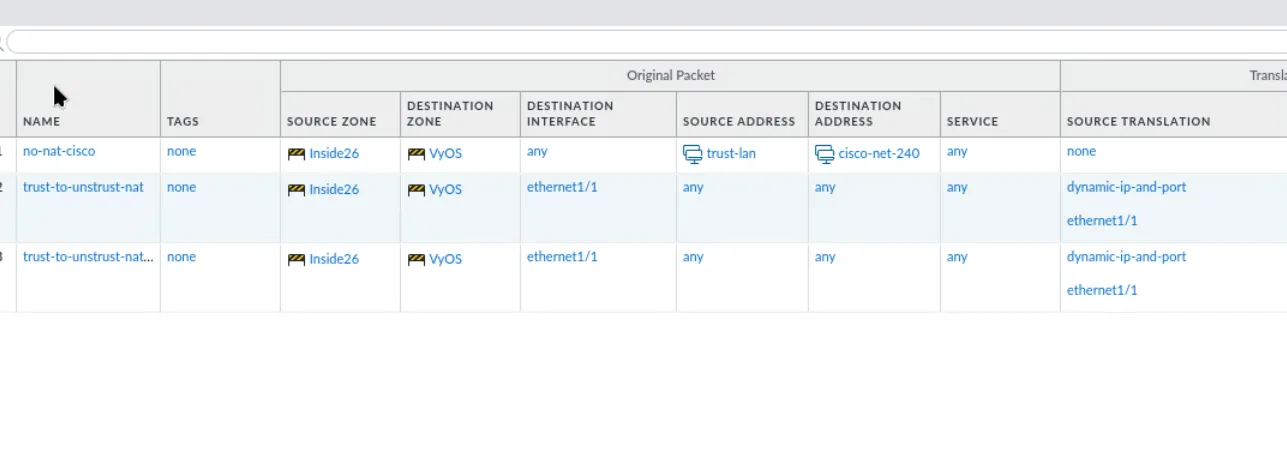Click the cisco-net-240 address object icon

click(x=824, y=154)
